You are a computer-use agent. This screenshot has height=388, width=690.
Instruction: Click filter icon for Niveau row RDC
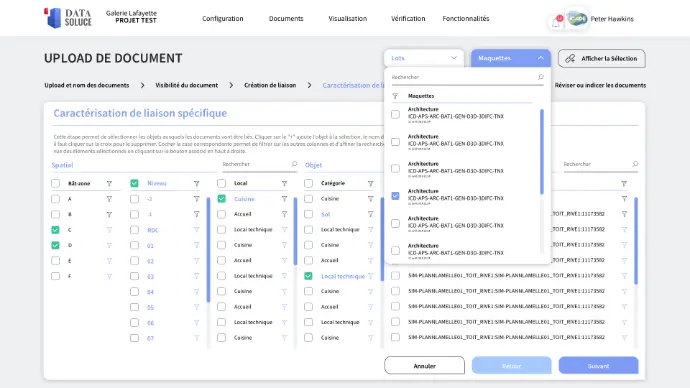click(197, 230)
